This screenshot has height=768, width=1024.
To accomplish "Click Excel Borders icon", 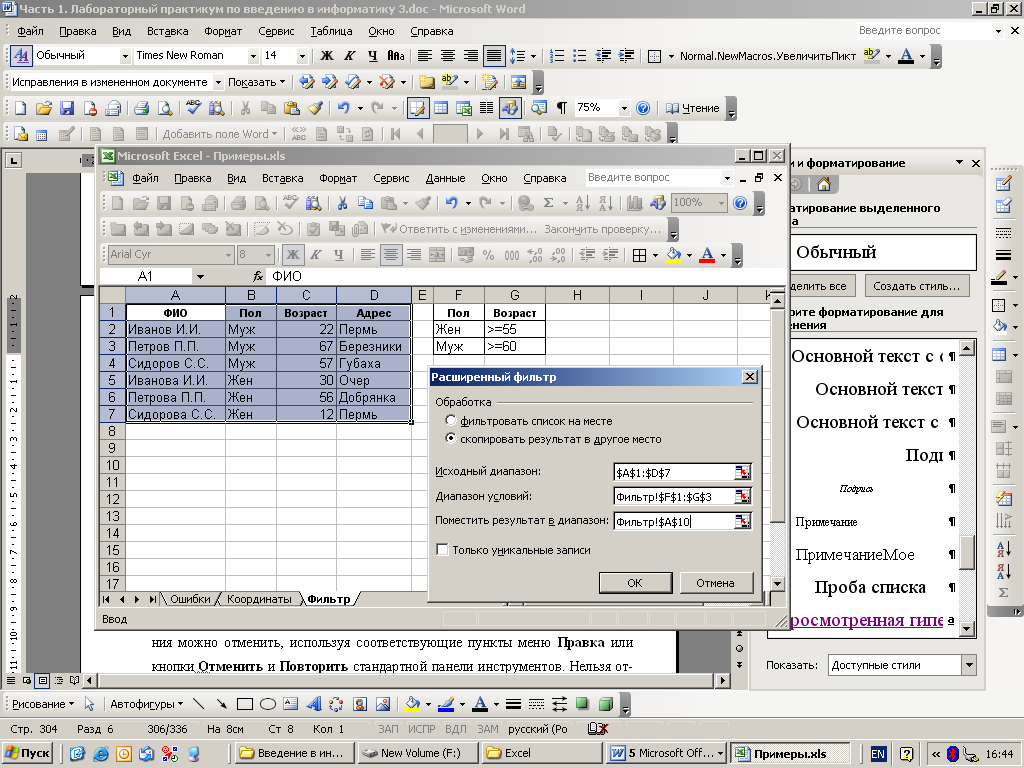I will coord(640,255).
